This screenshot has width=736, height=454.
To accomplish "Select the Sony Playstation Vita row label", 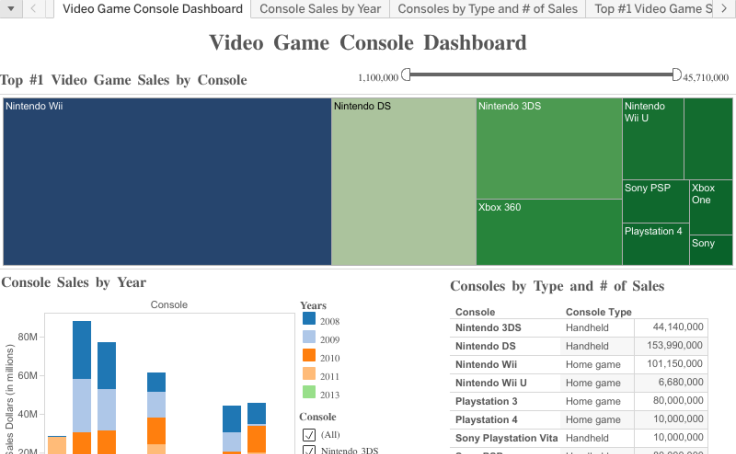I will 506,438.
